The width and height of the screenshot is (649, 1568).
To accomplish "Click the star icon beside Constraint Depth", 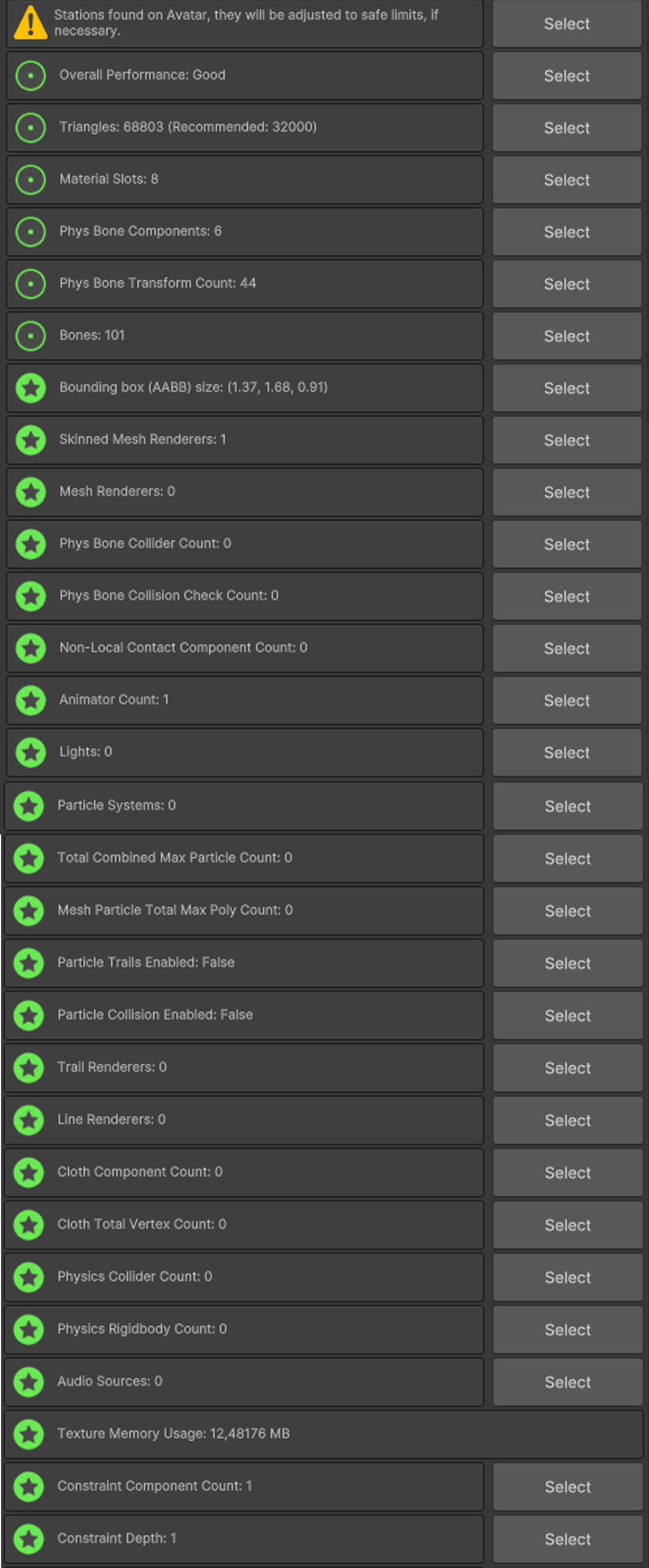I will click(x=28, y=1538).
